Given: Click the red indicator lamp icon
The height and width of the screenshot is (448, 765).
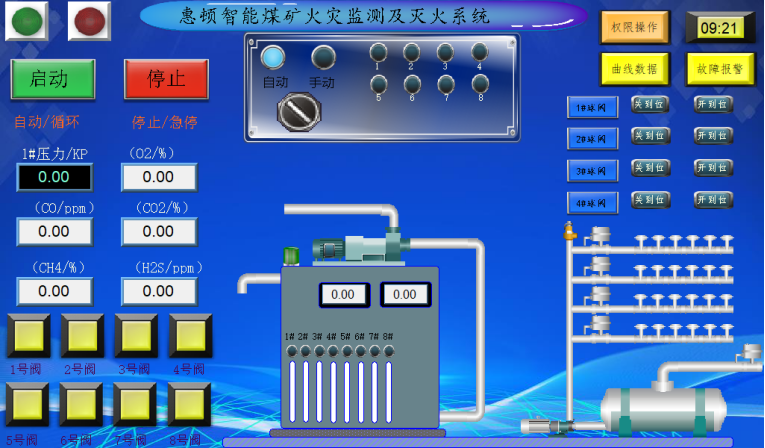Looking at the screenshot, I should coord(89,21).
